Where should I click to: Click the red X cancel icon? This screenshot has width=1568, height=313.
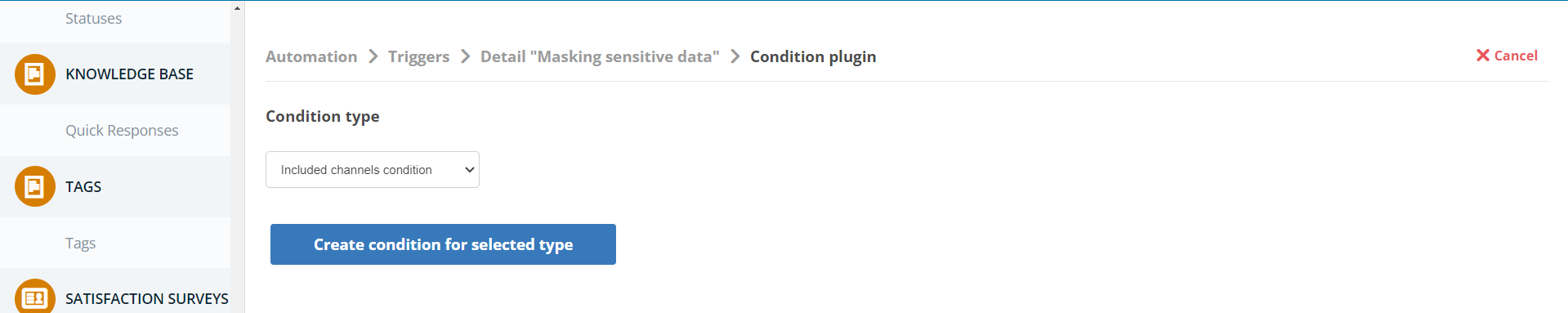click(x=1483, y=56)
